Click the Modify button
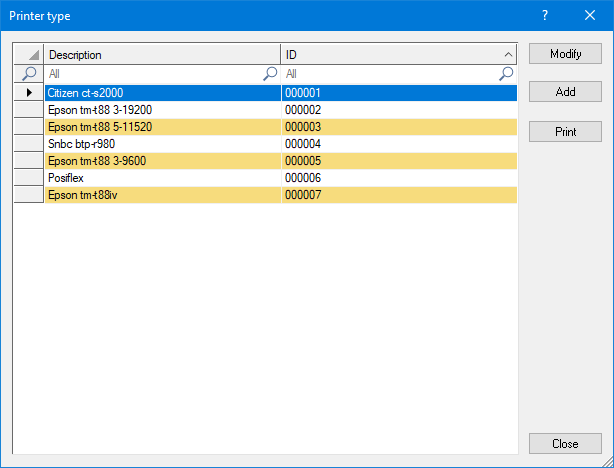Screen dimensions: 614x468 pos(565,54)
